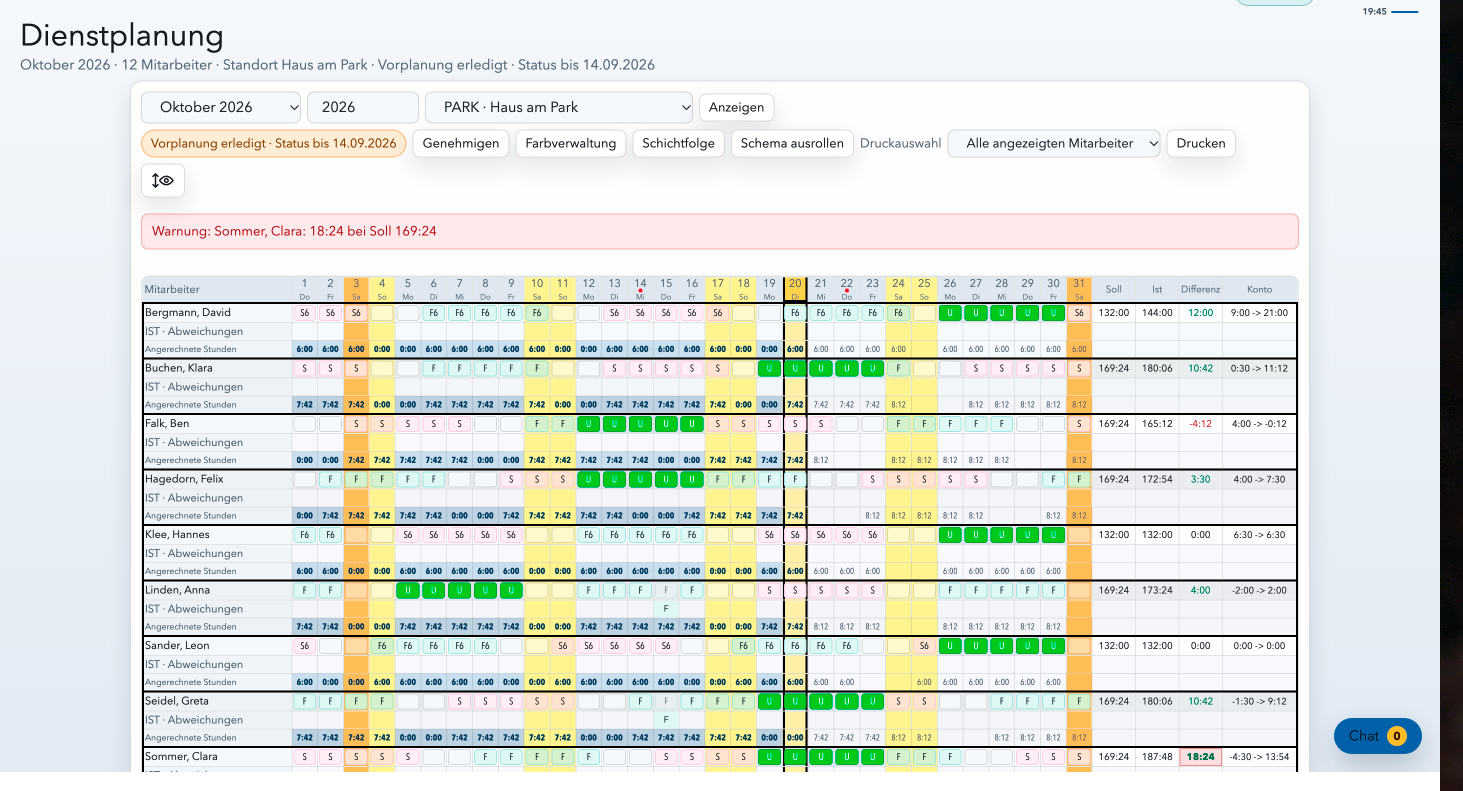
Task: Open the Chat widget
Action: click(x=1377, y=736)
